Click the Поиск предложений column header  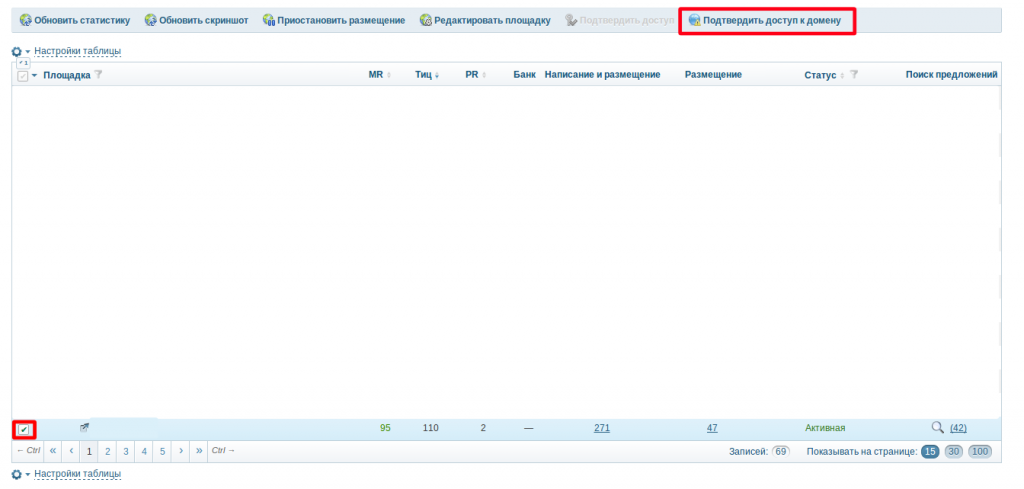click(x=952, y=75)
